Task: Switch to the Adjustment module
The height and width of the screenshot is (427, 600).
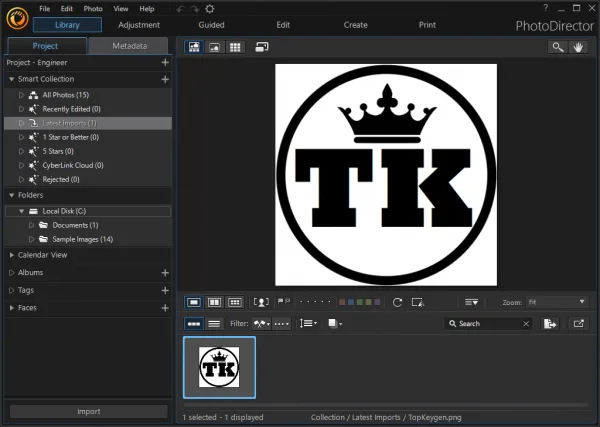Action: click(139, 25)
